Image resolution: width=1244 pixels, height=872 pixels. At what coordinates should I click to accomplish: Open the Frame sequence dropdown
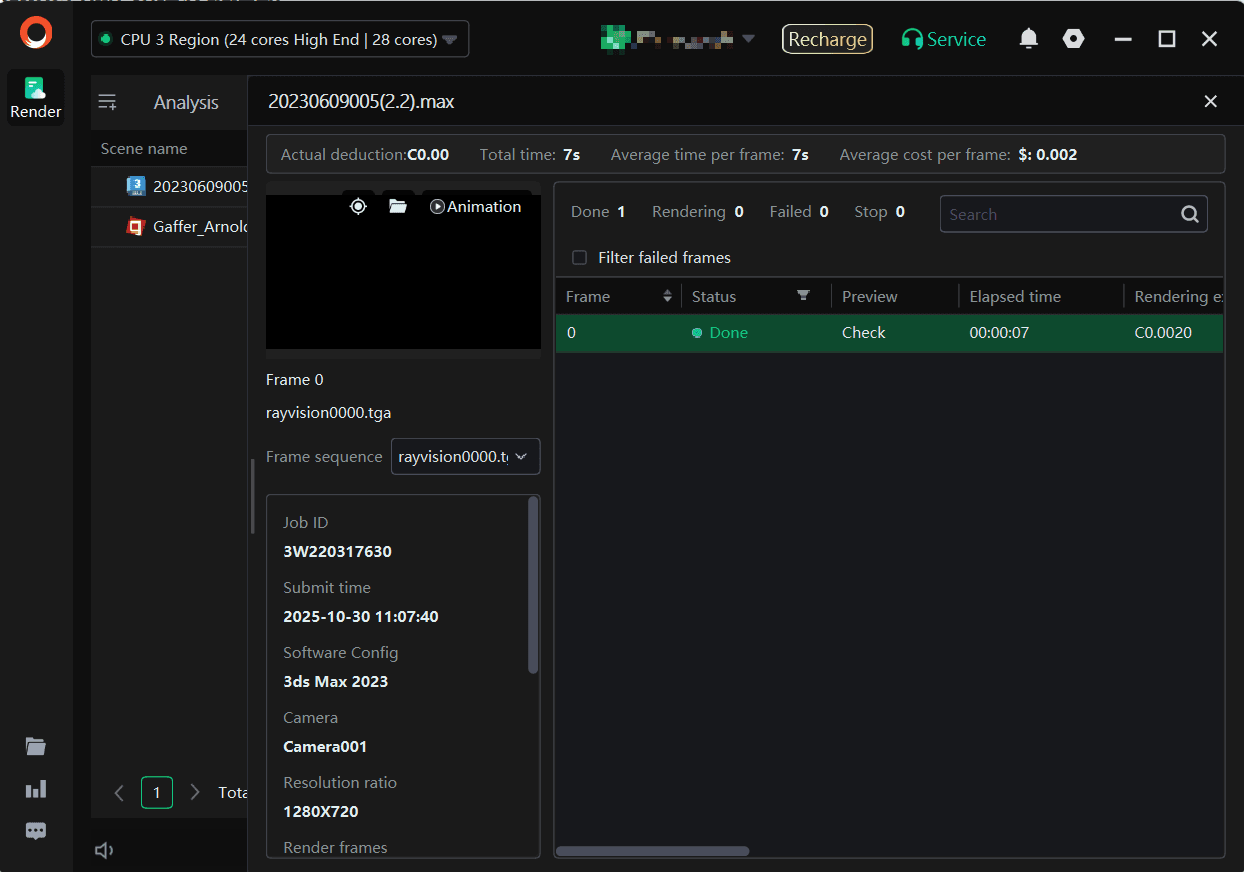[x=465, y=456]
